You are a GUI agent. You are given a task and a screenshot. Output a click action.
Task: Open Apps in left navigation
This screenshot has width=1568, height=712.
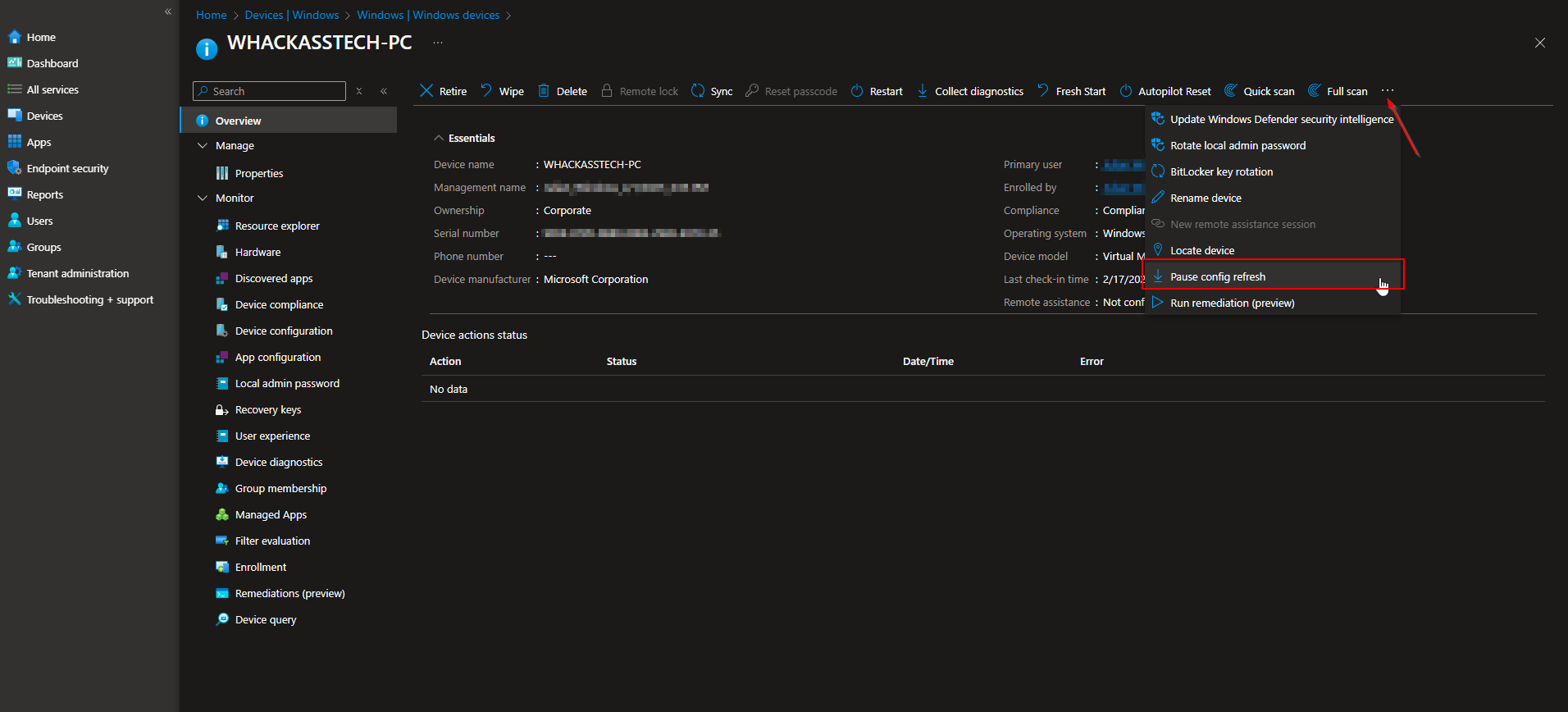point(30,142)
